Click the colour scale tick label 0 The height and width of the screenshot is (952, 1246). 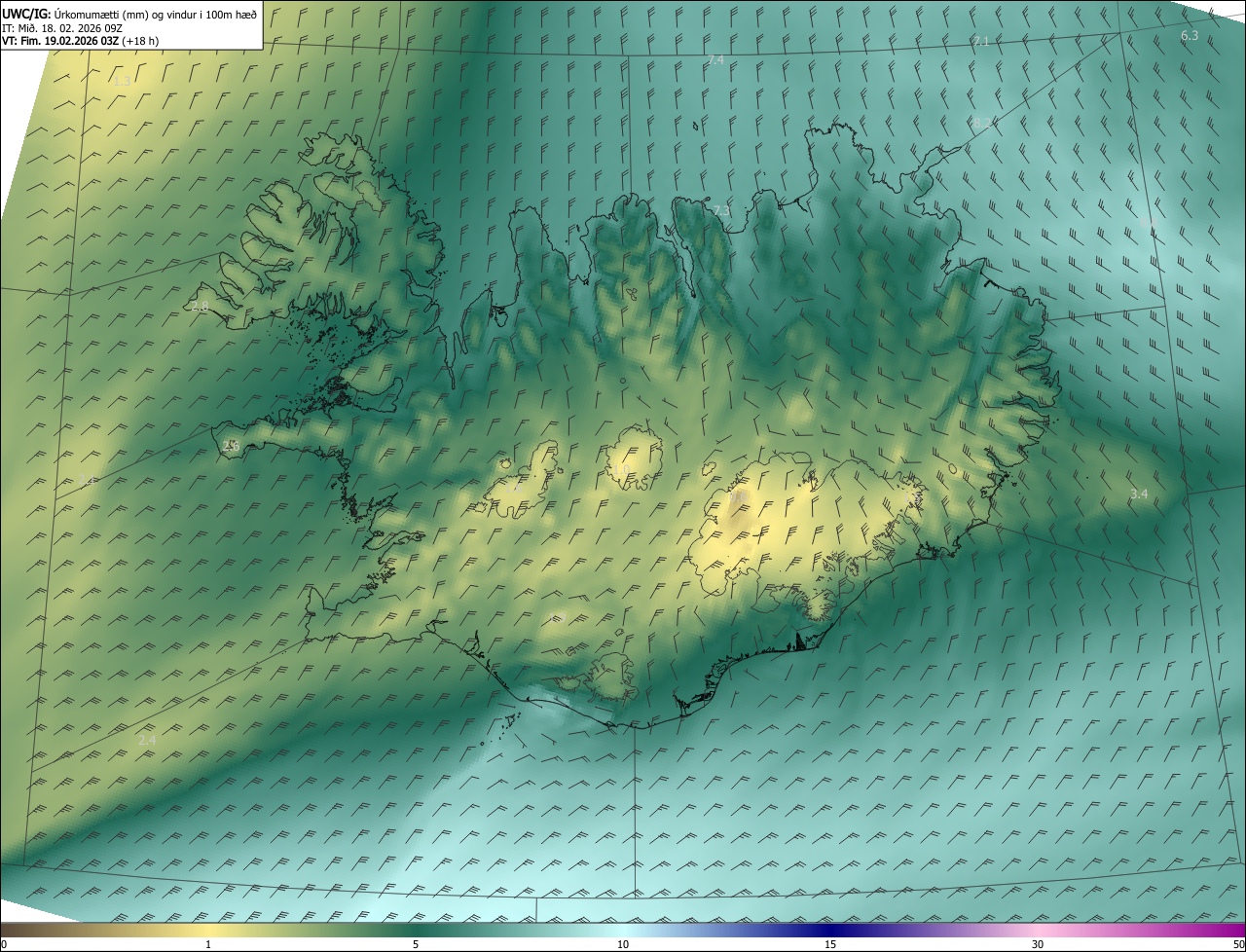(4, 944)
